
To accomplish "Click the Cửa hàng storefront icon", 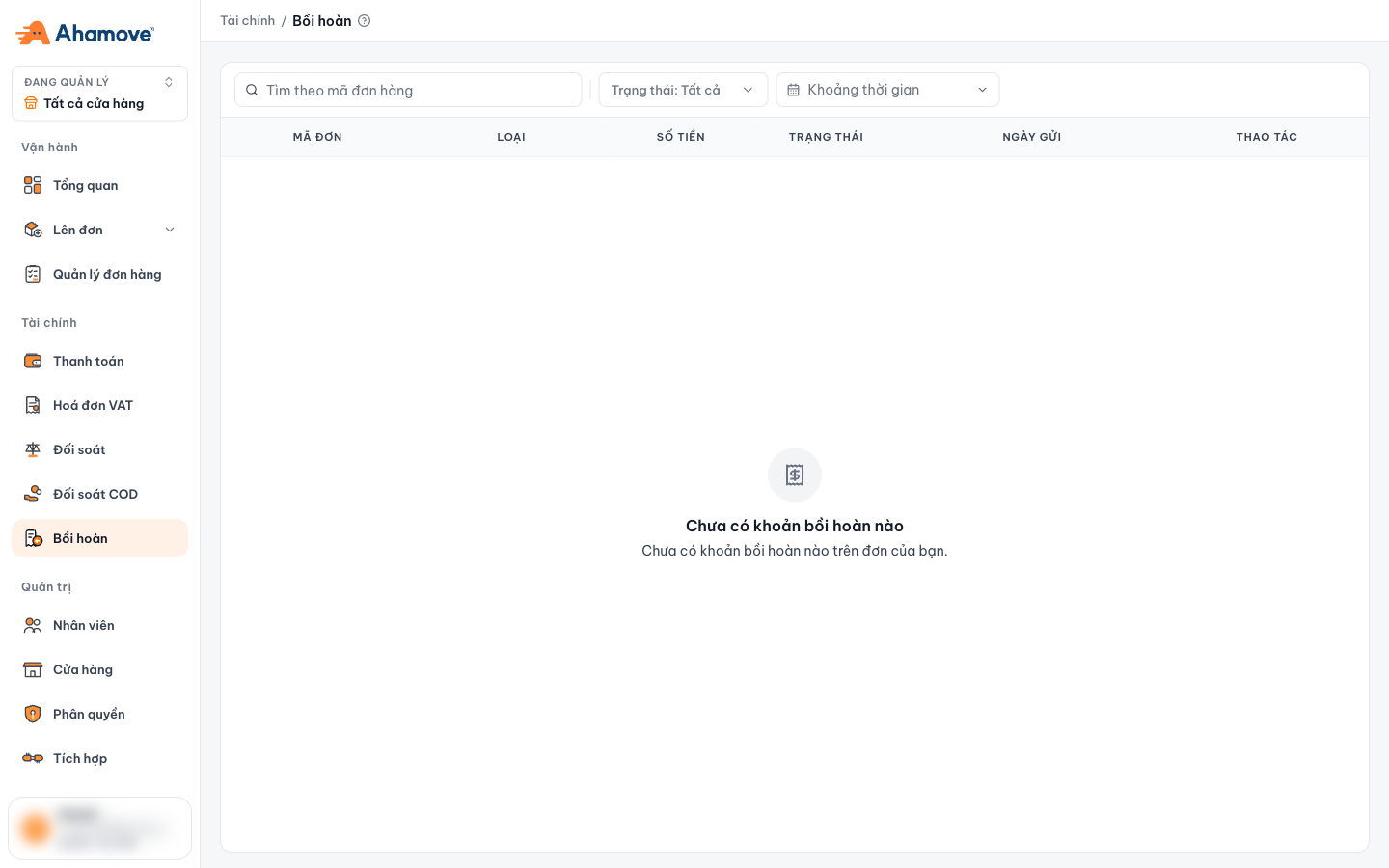I will click(x=33, y=669).
